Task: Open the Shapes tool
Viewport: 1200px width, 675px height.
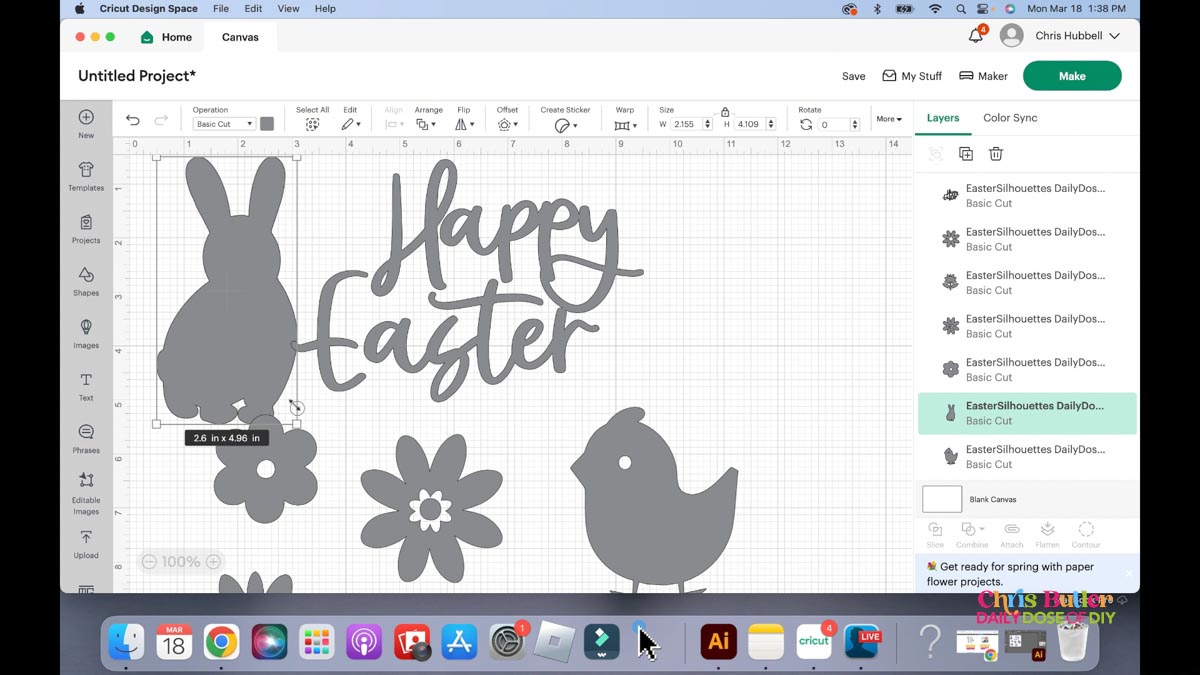Action: [x=86, y=282]
